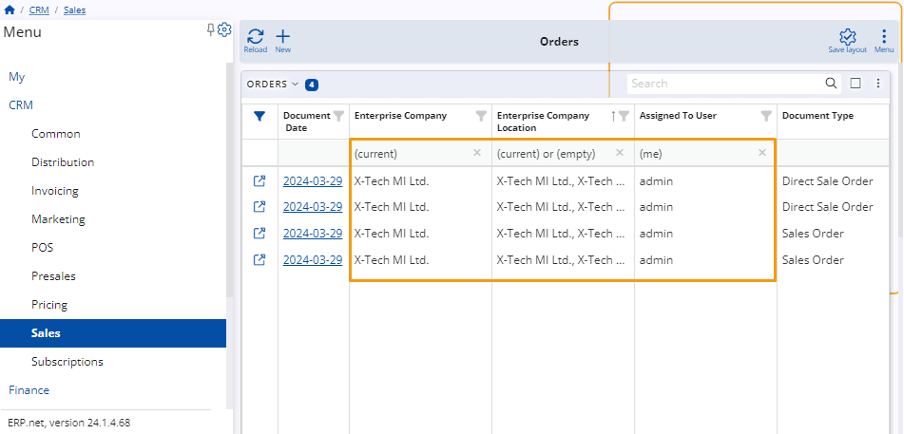
Task: Open Pricing menu item
Action: 50,304
